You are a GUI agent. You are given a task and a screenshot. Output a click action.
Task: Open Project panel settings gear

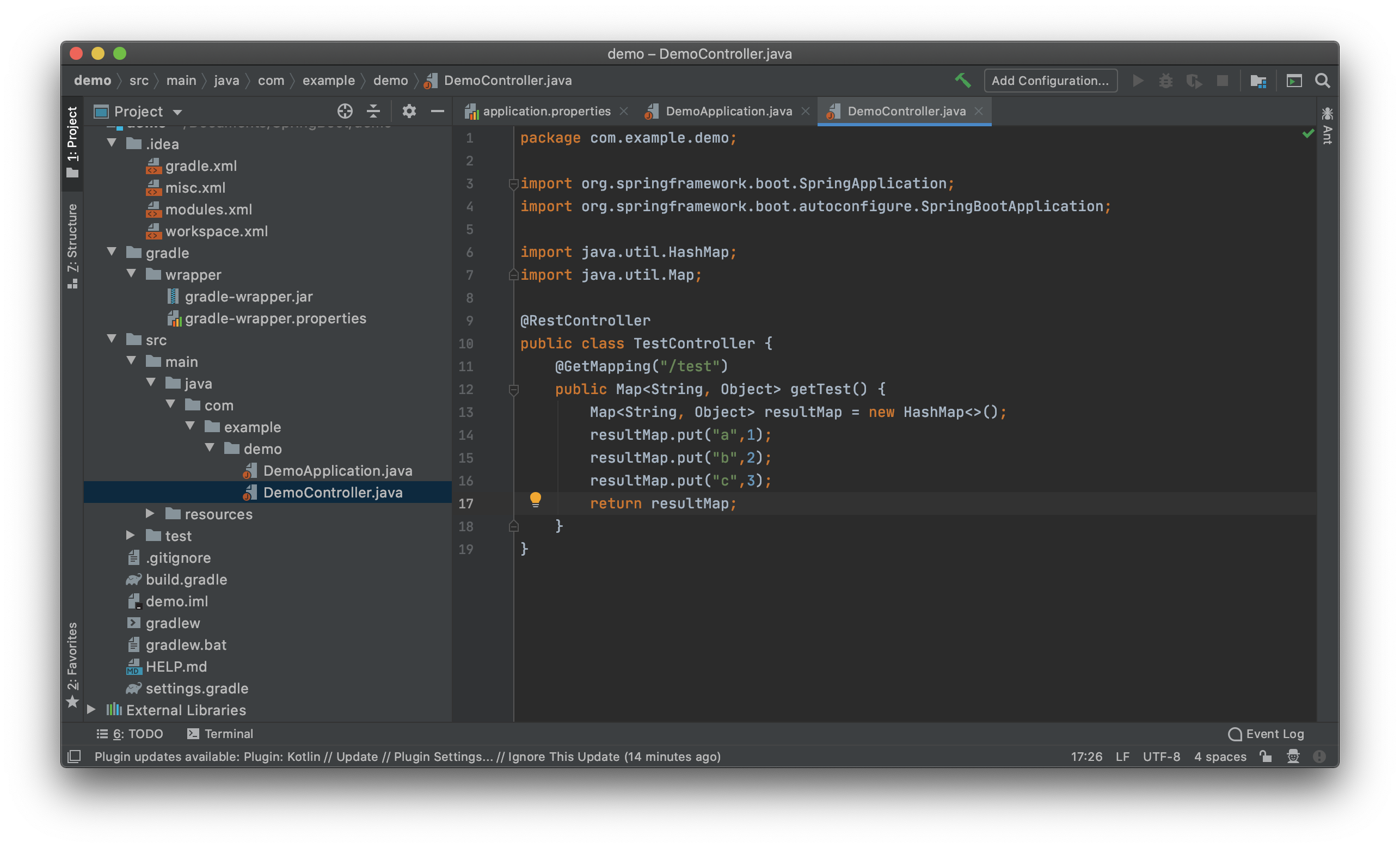point(409,112)
